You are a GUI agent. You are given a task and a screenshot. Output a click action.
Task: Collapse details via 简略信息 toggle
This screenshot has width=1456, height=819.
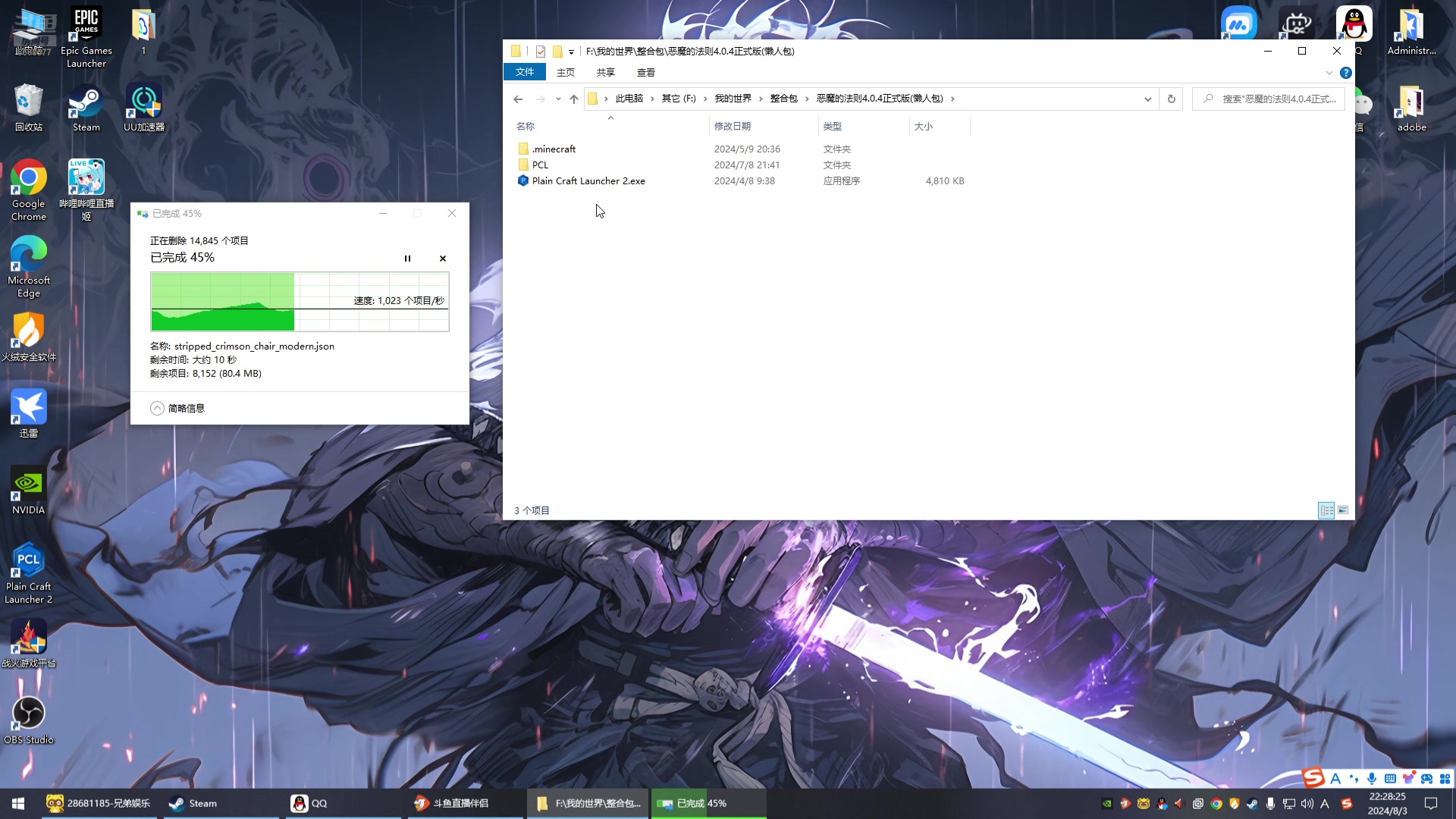click(177, 408)
